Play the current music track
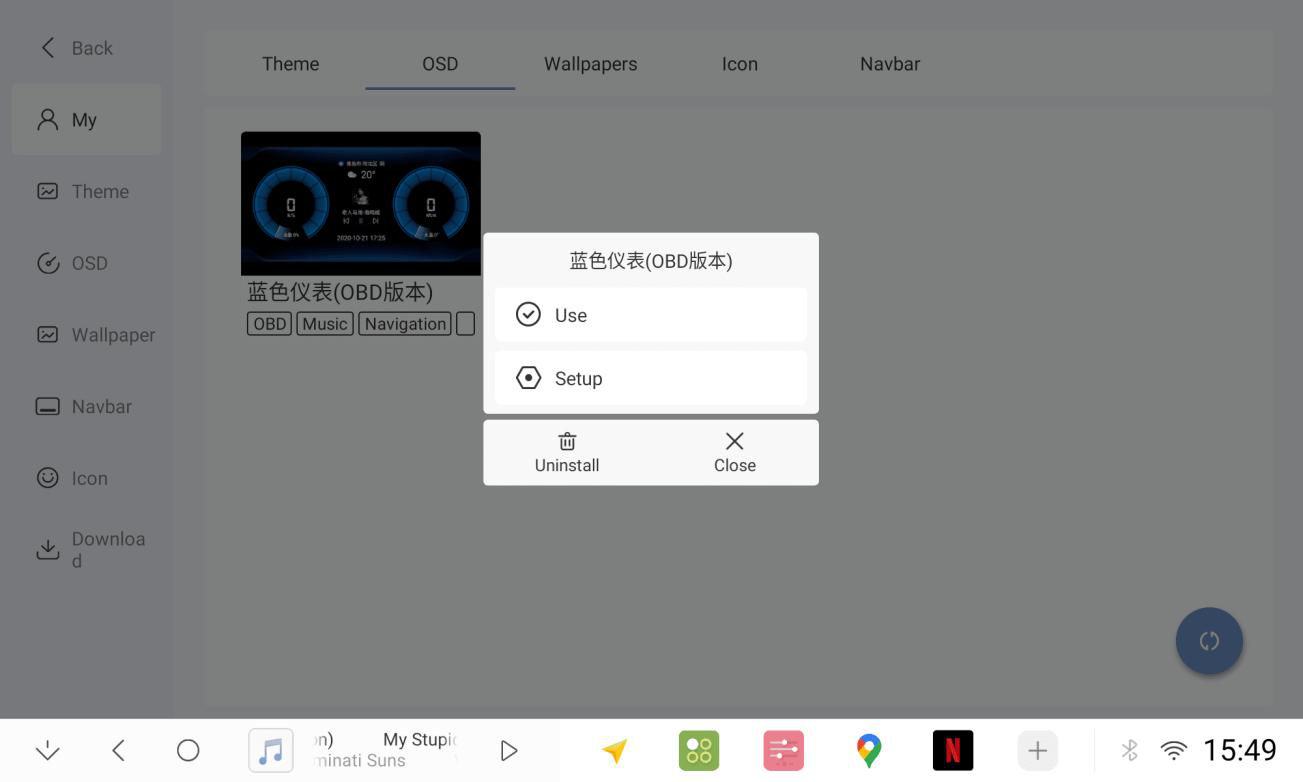The width and height of the screenshot is (1303, 782). click(509, 750)
